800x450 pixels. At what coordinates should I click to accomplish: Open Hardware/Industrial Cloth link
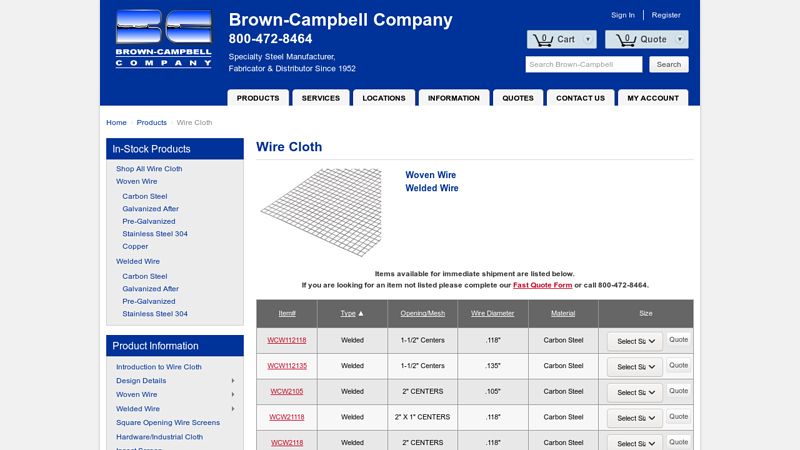click(159, 437)
